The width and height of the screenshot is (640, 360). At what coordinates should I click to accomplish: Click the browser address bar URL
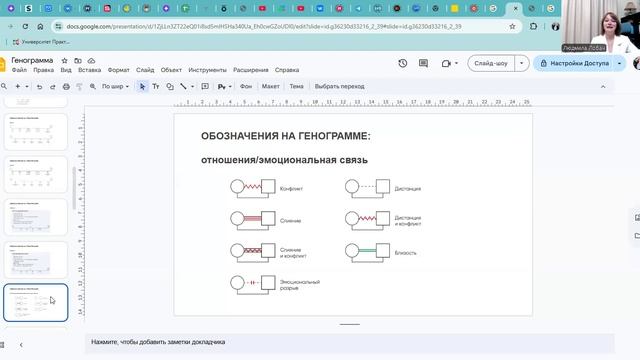264,27
